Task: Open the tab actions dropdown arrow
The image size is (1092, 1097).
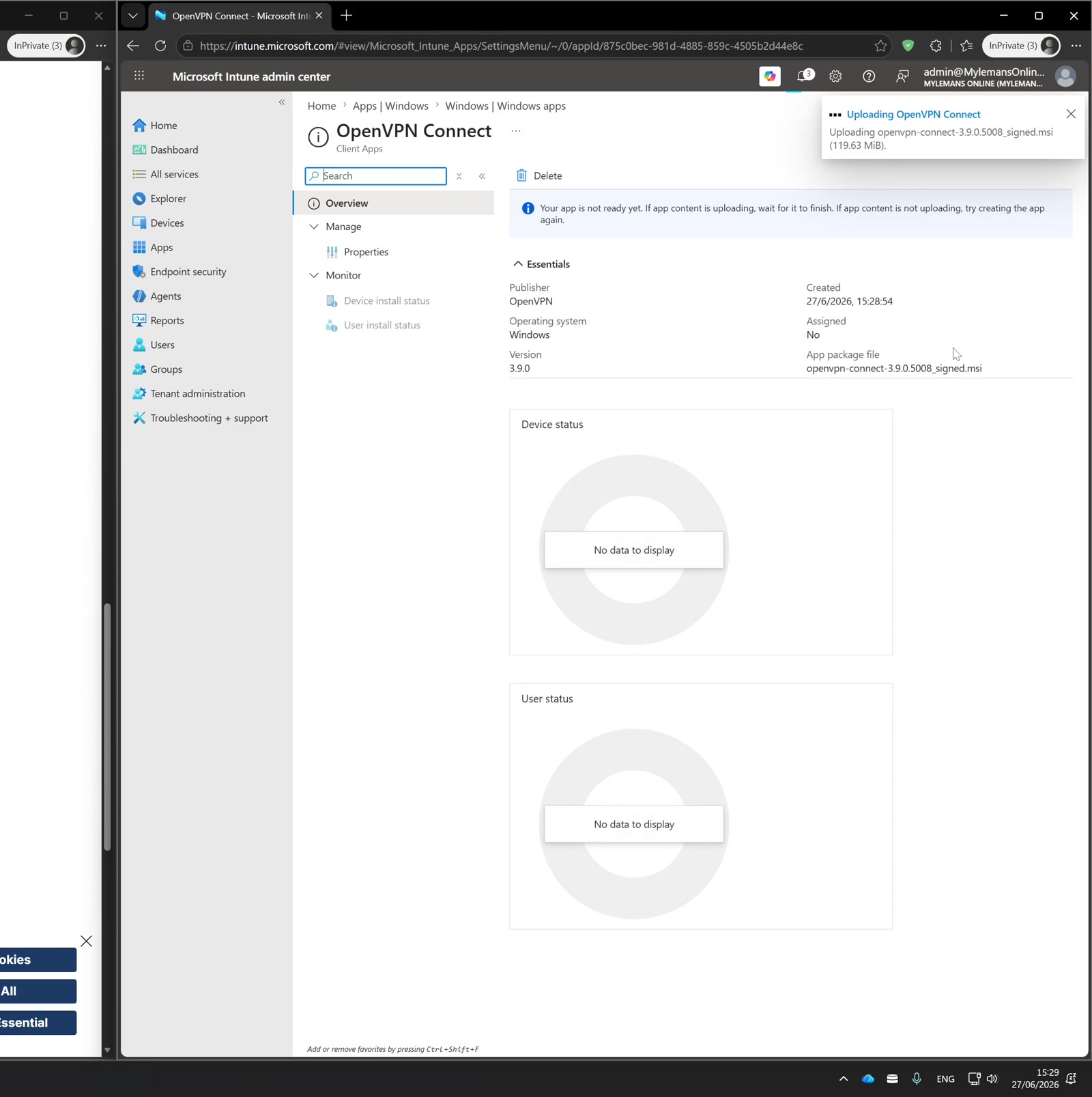Action: 133,16
